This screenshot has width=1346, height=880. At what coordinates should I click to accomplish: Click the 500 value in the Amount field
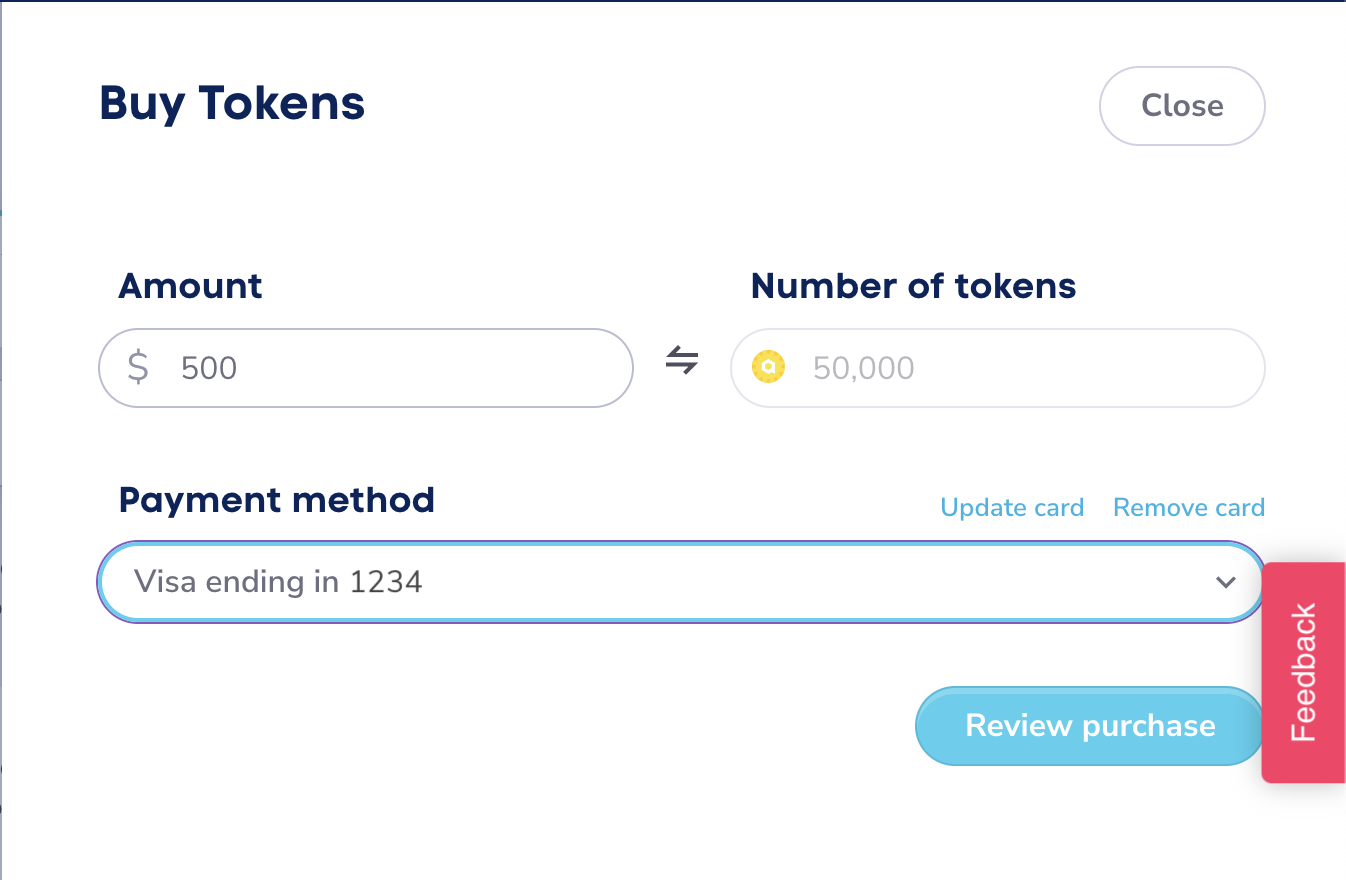tap(209, 368)
